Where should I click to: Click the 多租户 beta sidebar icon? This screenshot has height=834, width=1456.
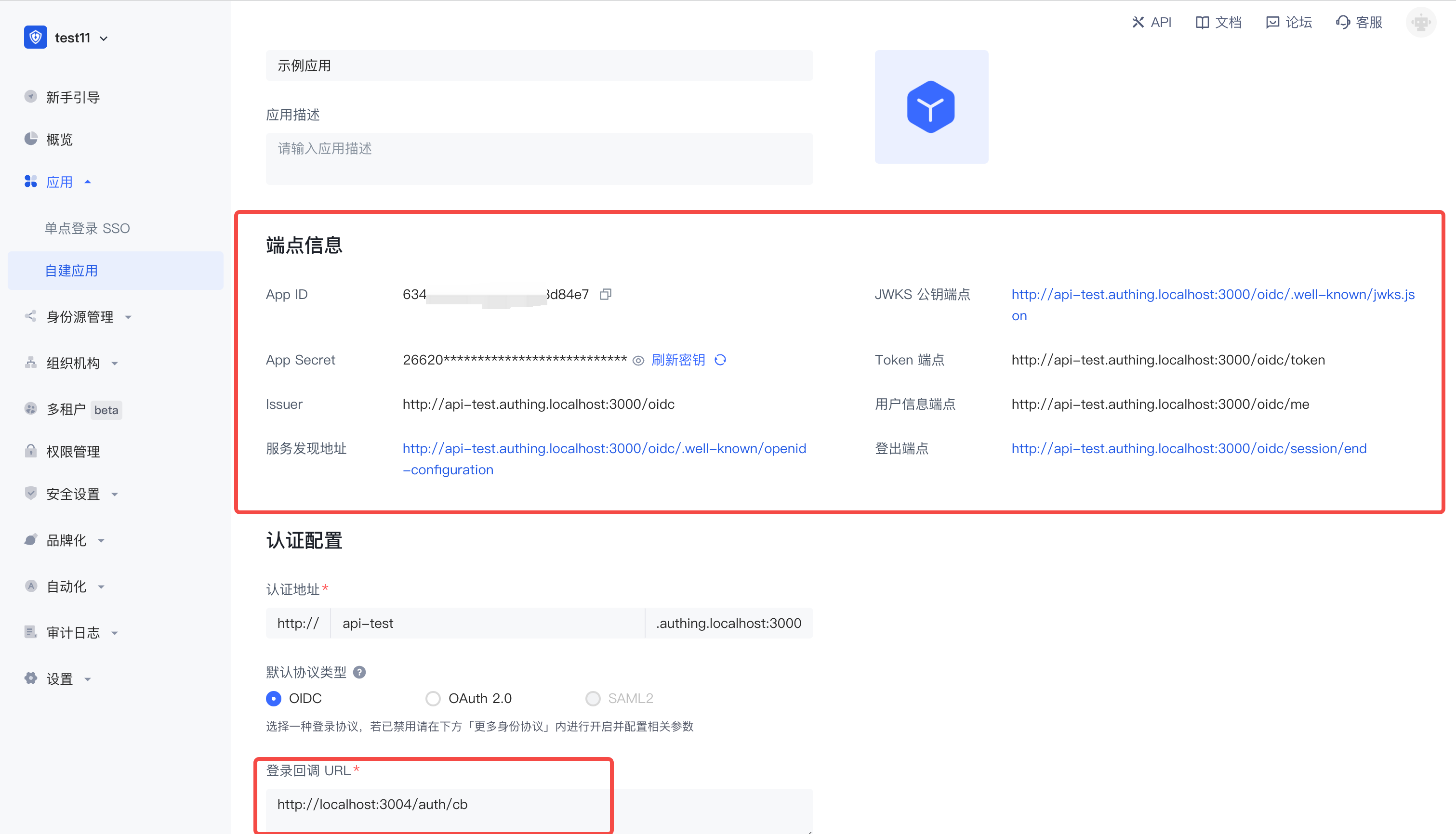tap(31, 410)
